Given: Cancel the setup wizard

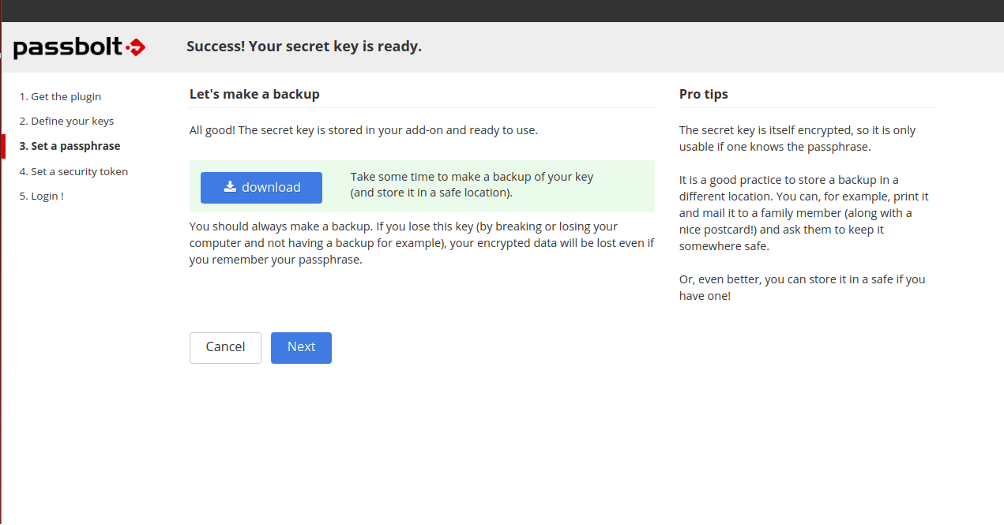Looking at the screenshot, I should tap(225, 348).
